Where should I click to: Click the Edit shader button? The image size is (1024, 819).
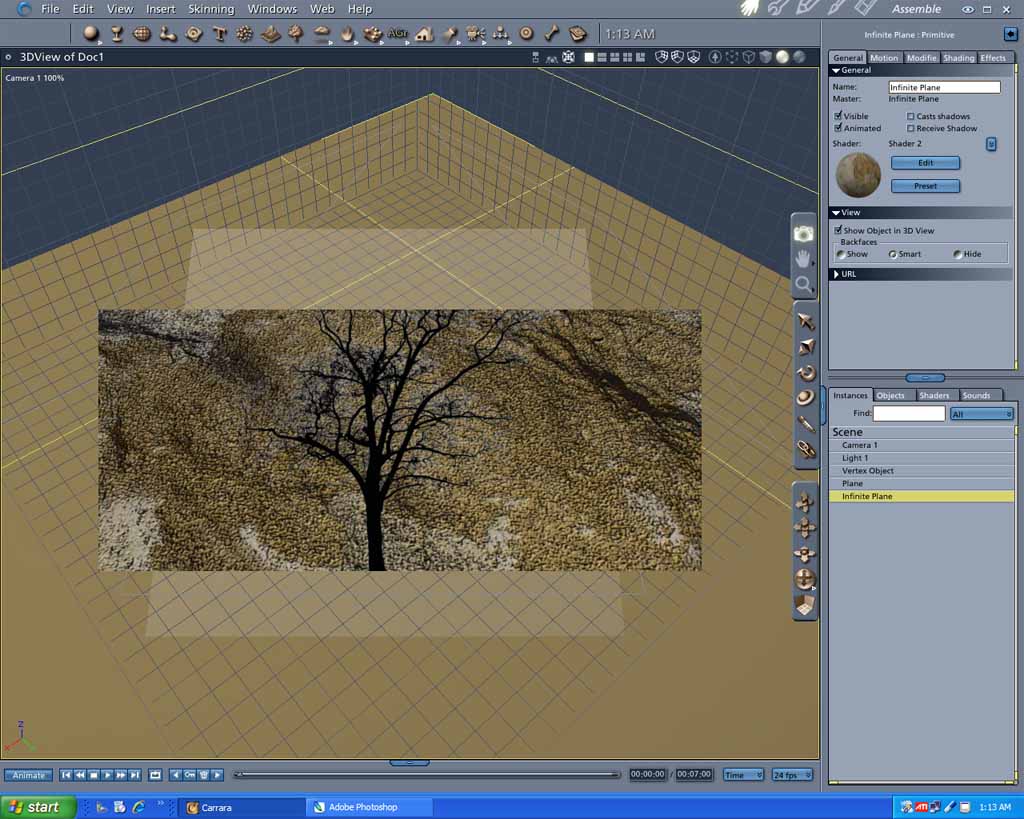[x=925, y=163]
